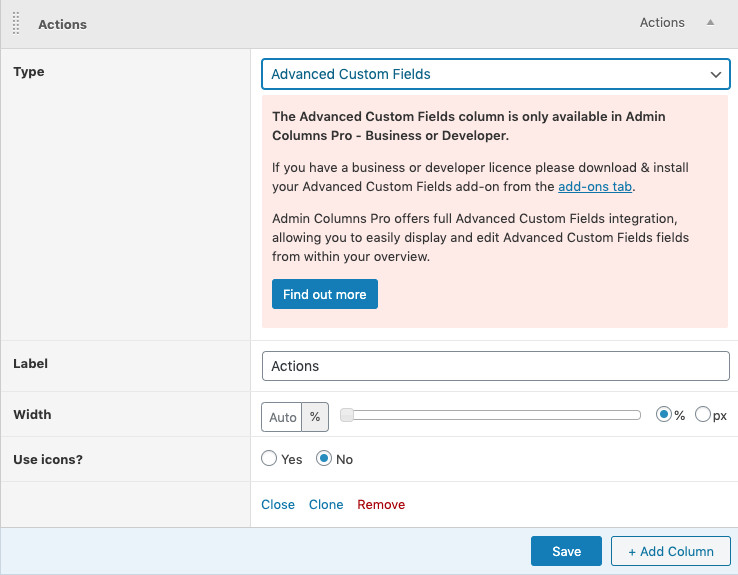This screenshot has height=575, width=738.
Task: Click the bold Actions column title in header
Action: point(63,24)
